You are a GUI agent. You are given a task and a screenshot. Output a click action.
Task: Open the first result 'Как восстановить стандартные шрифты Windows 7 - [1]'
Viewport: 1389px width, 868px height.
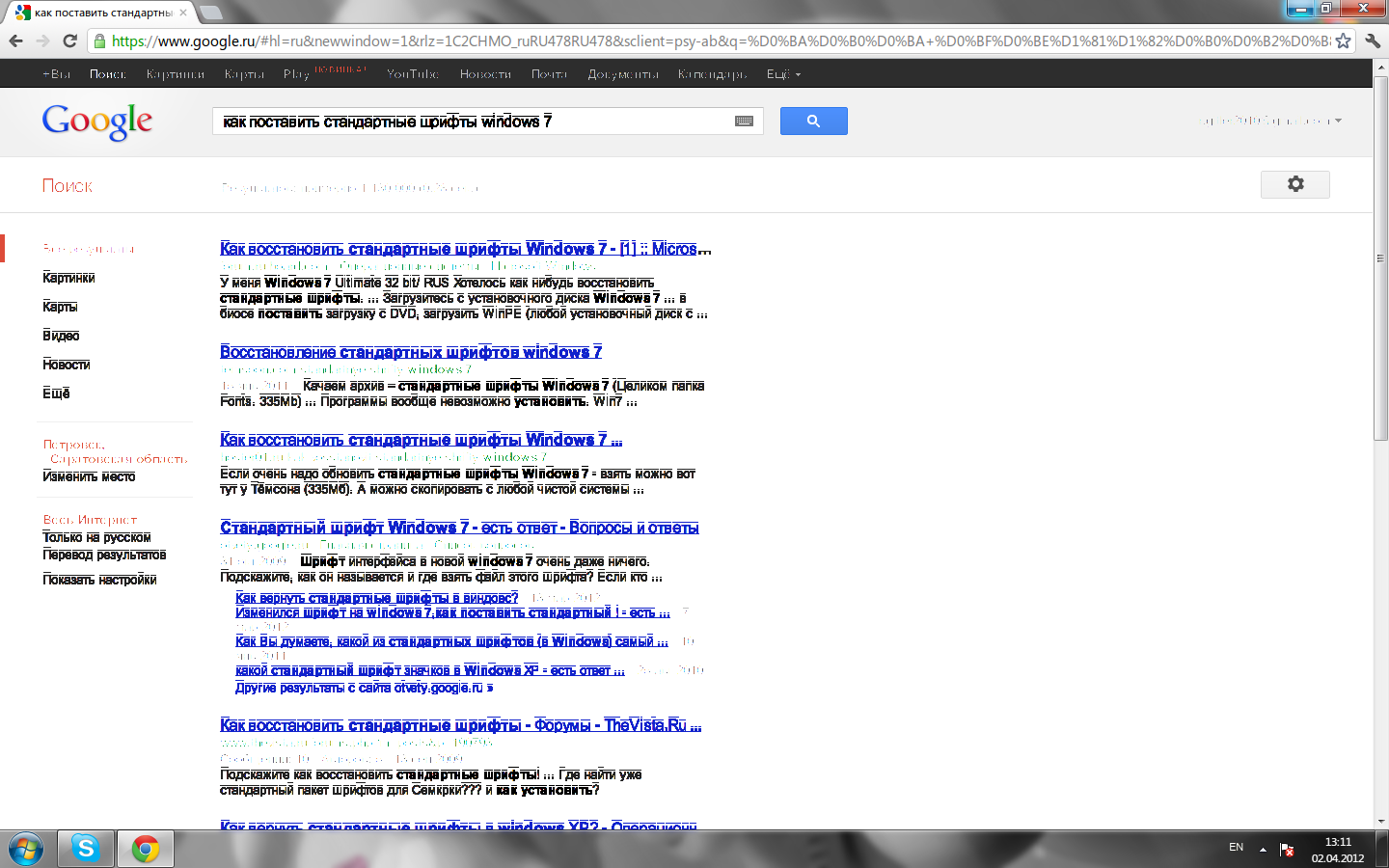pos(466,249)
